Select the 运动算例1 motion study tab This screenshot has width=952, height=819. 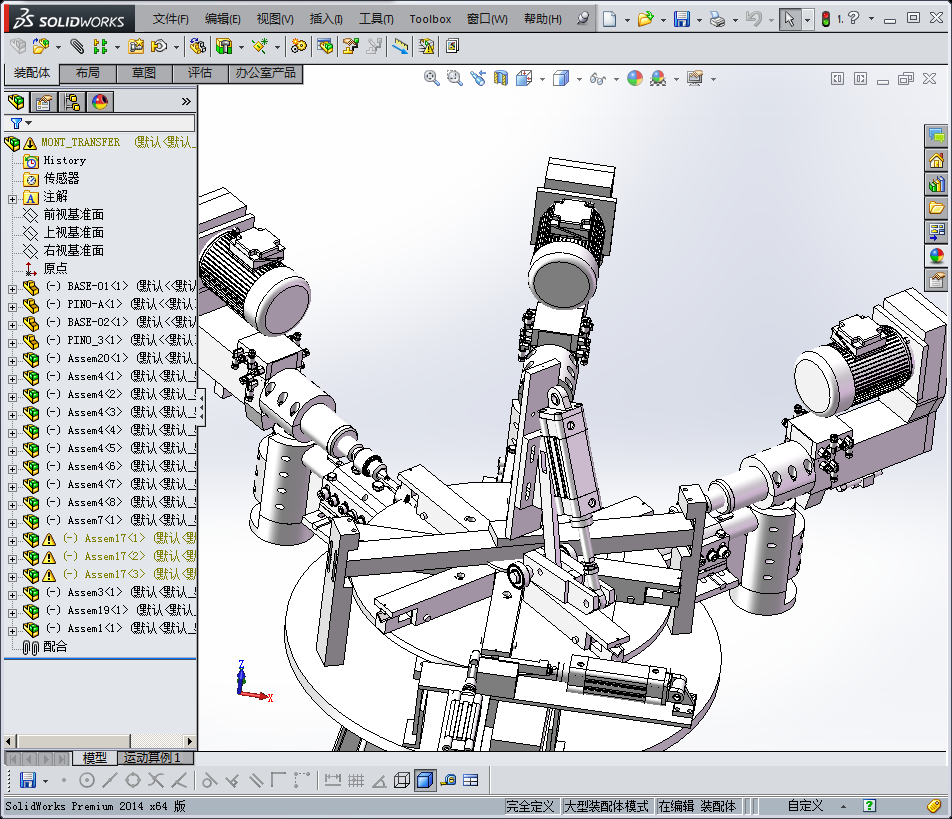[x=152, y=758]
